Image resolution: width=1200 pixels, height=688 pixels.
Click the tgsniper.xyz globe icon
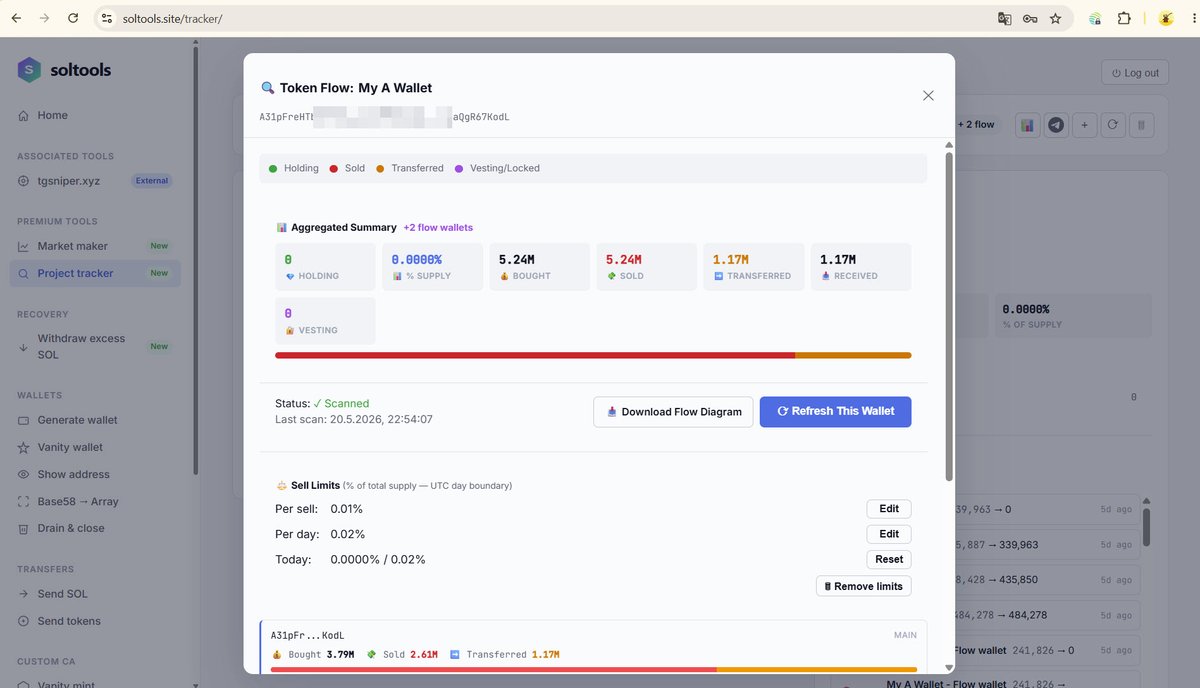[23, 181]
